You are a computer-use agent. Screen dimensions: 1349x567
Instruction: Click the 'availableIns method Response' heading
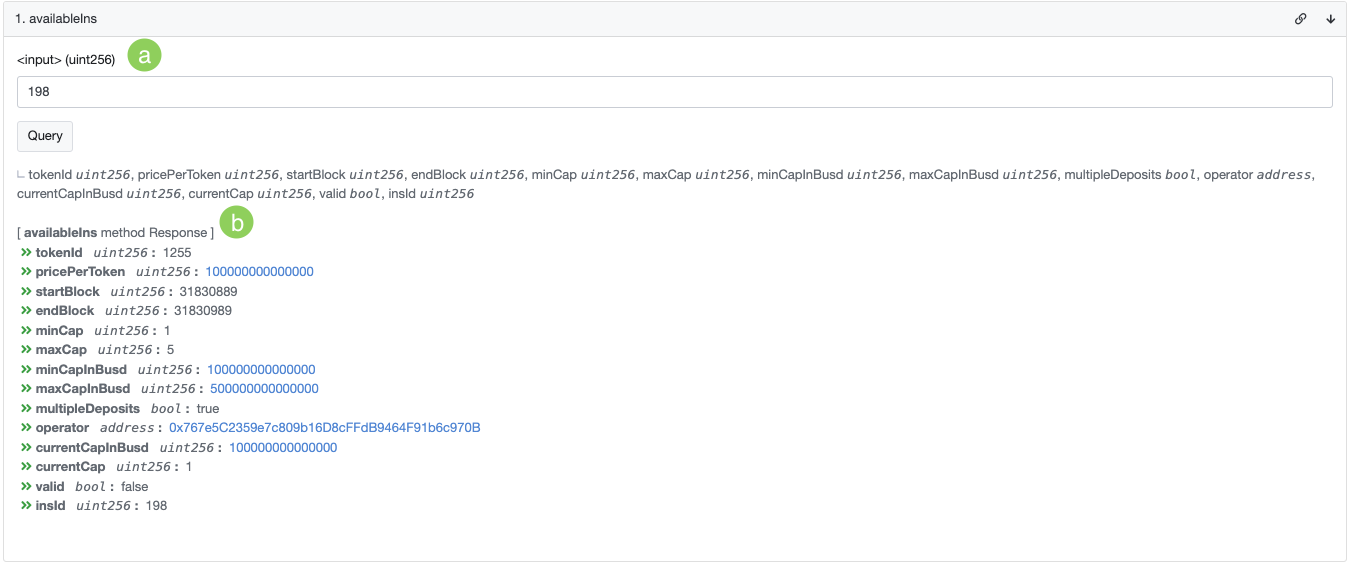115,232
